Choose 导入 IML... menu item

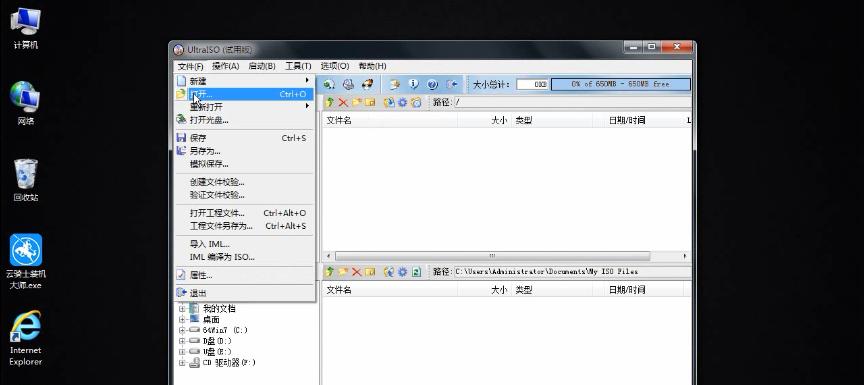click(244, 244)
